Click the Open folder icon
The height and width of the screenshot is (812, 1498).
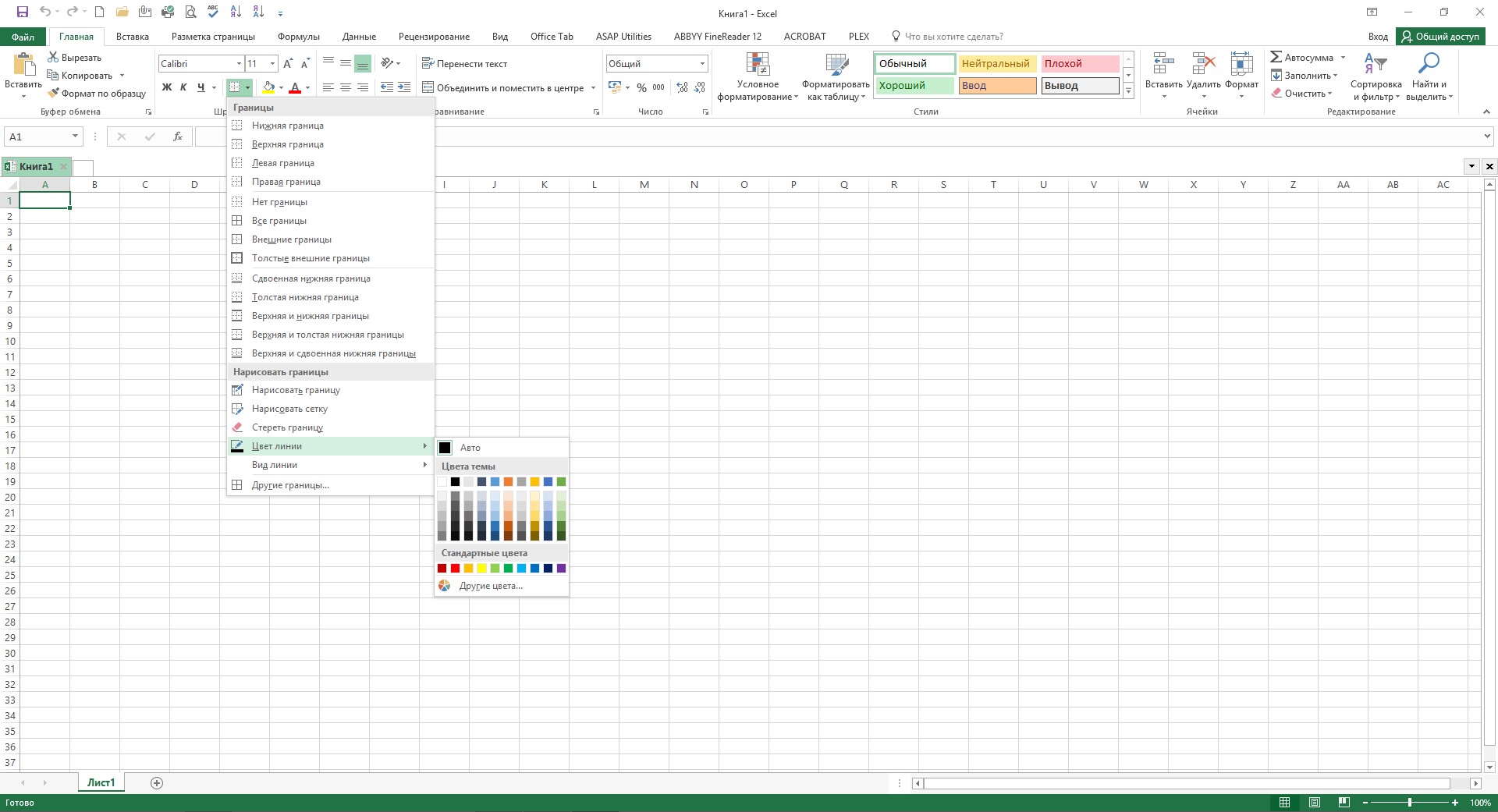(x=122, y=12)
